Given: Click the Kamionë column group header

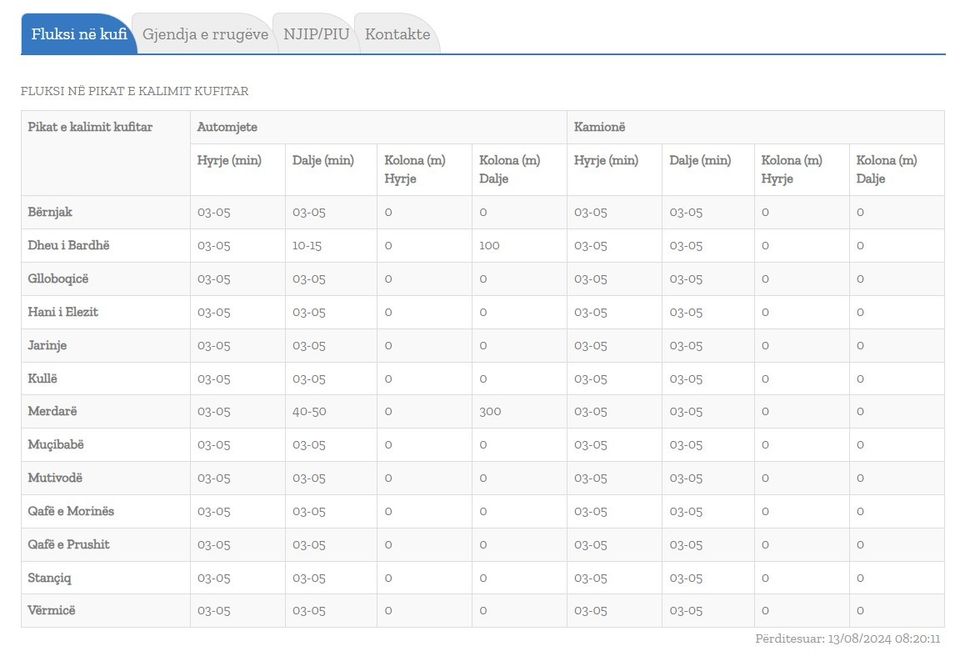Looking at the screenshot, I should pos(600,127).
